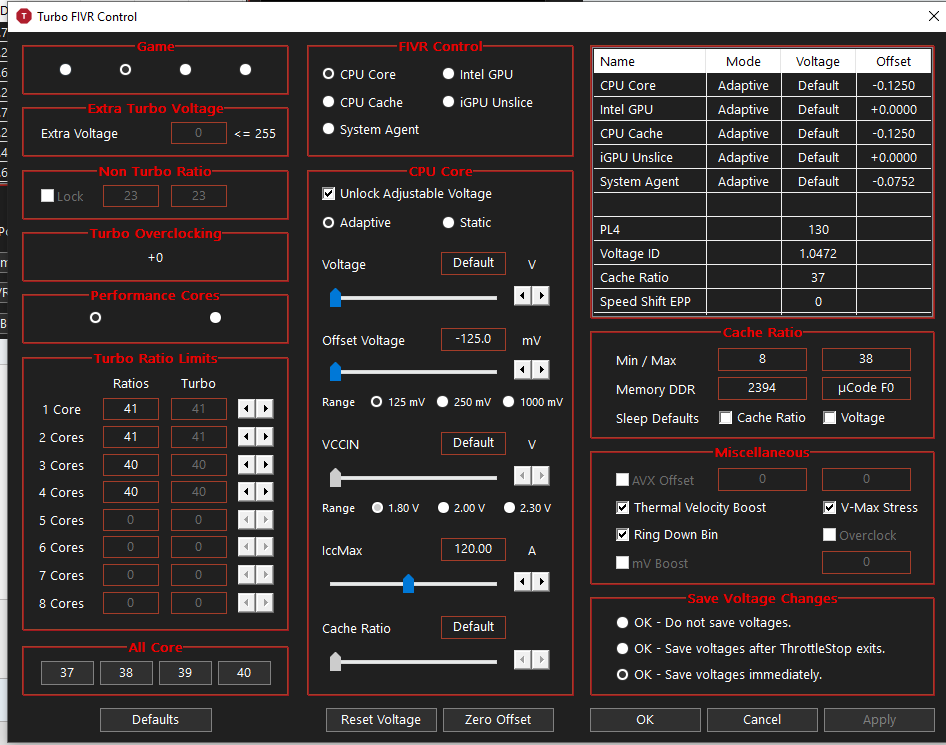The image size is (946, 745).
Task: Click right arrow for Offset Voltage slider
Action: pyautogui.click(x=541, y=369)
